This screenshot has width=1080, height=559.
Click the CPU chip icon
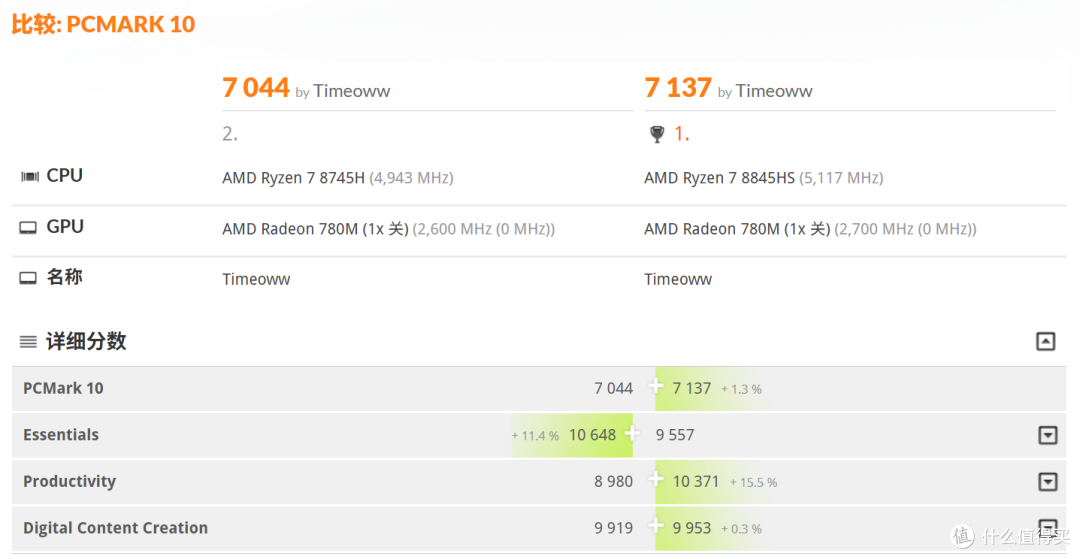pyautogui.click(x=30, y=177)
